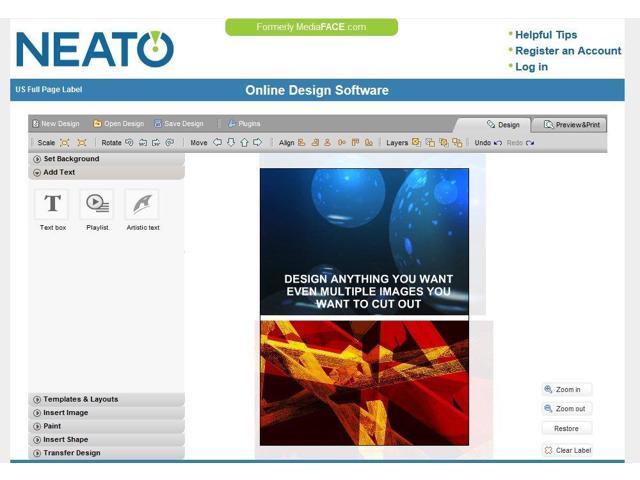Click the Move right arrow icon
This screenshot has width=640, height=480.
tap(257, 143)
